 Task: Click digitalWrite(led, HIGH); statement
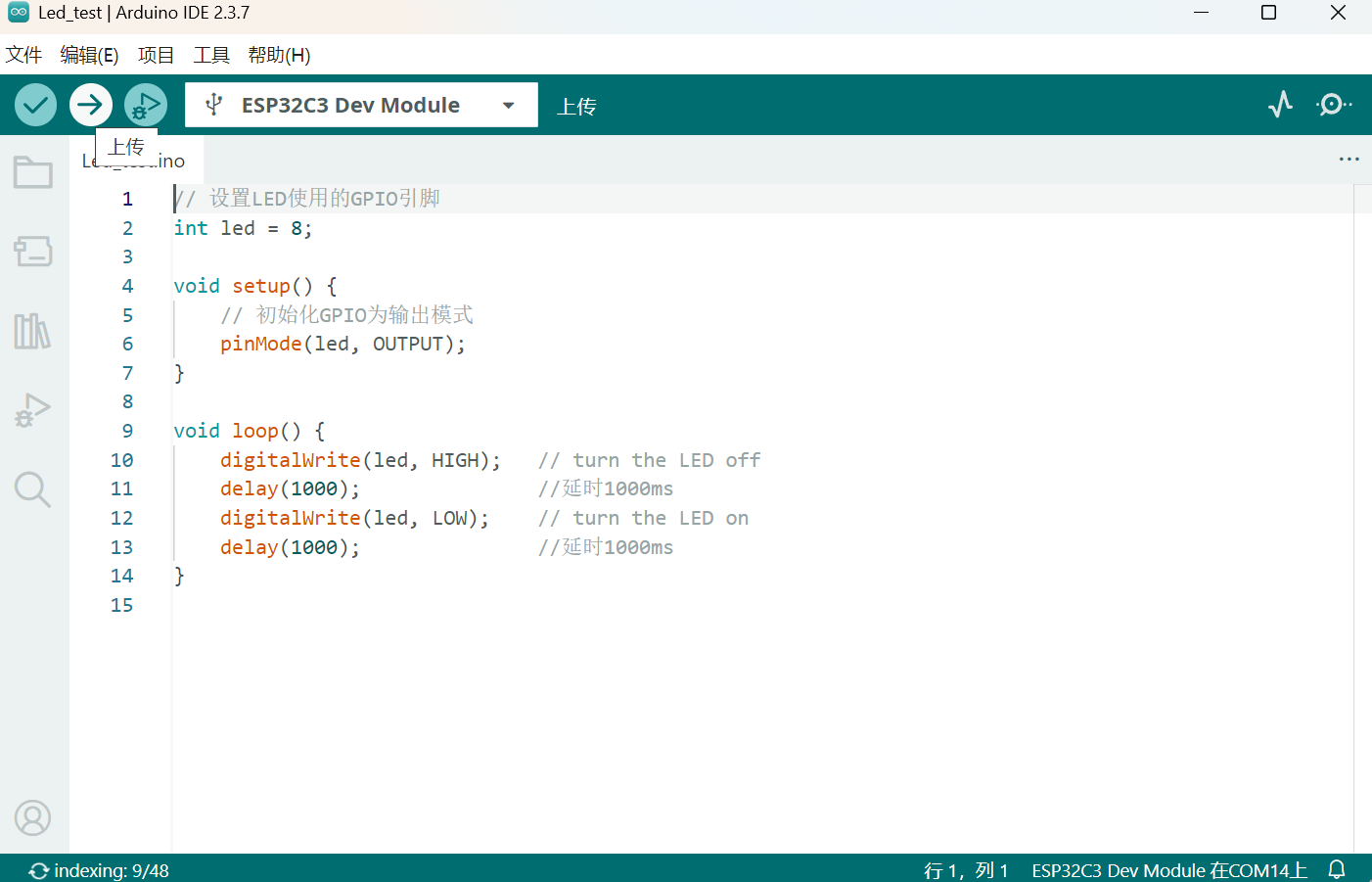(360, 460)
